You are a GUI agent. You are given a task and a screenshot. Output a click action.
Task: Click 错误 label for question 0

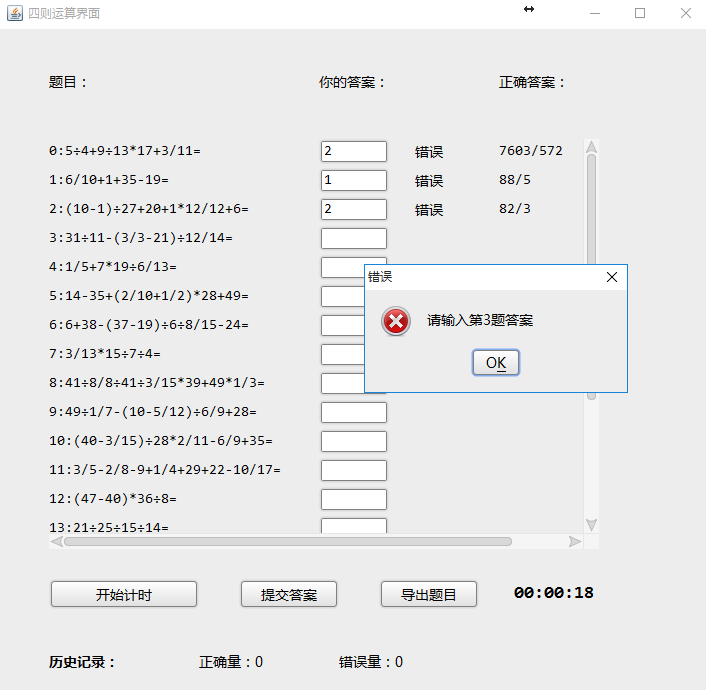pos(429,152)
